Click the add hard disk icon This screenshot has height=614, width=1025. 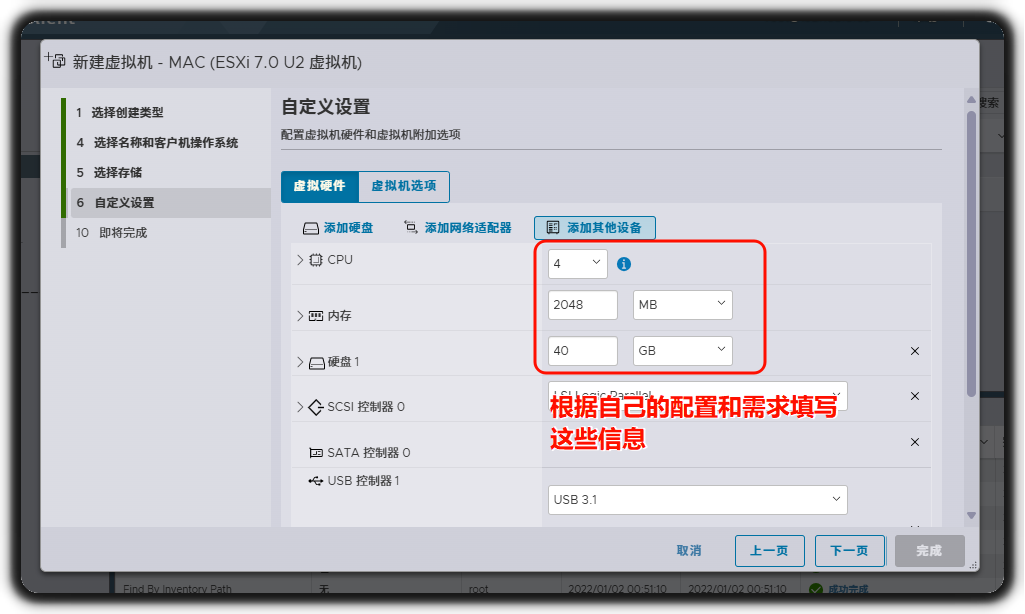[x=311, y=228]
